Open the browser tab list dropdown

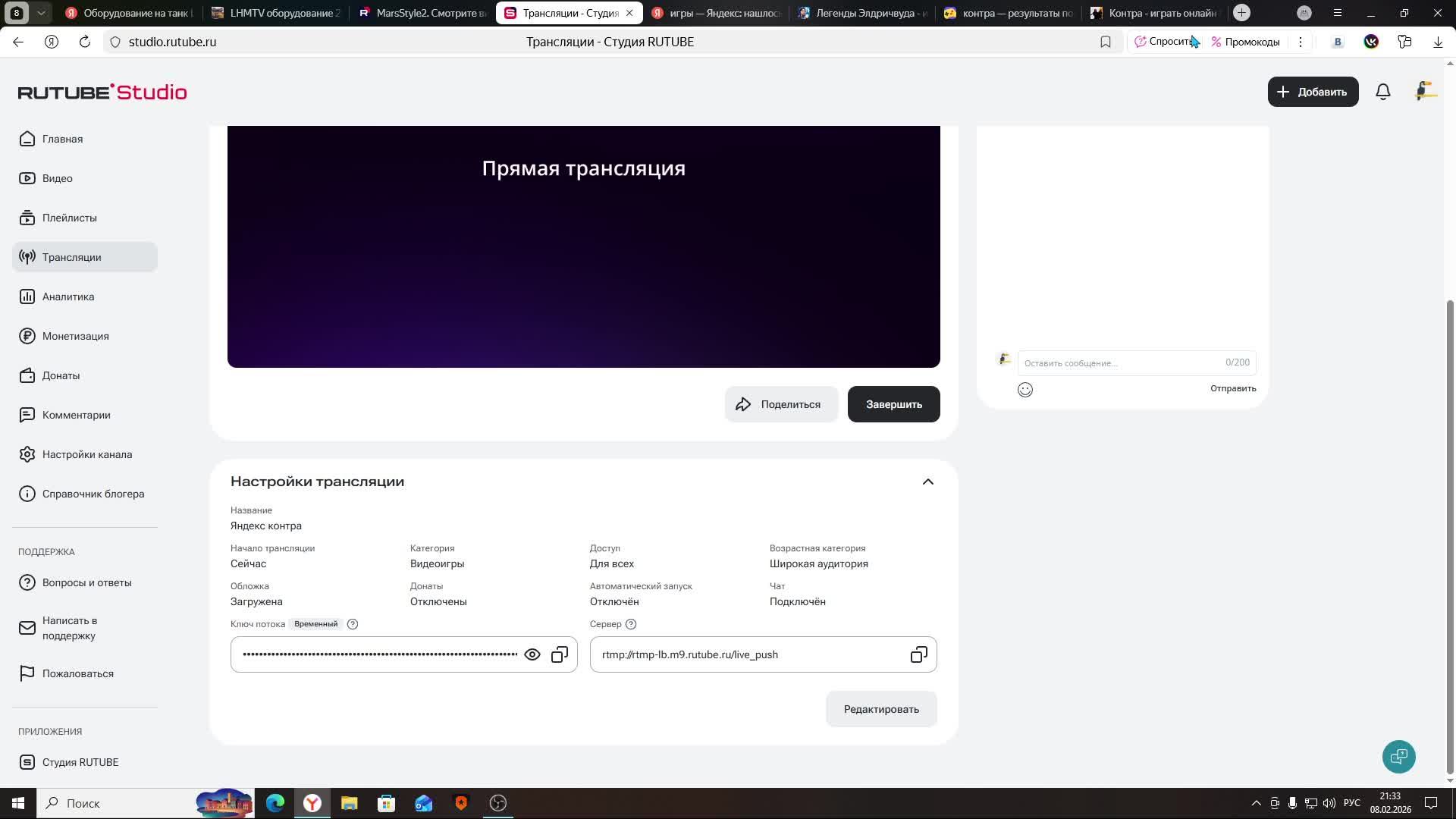coord(42,13)
